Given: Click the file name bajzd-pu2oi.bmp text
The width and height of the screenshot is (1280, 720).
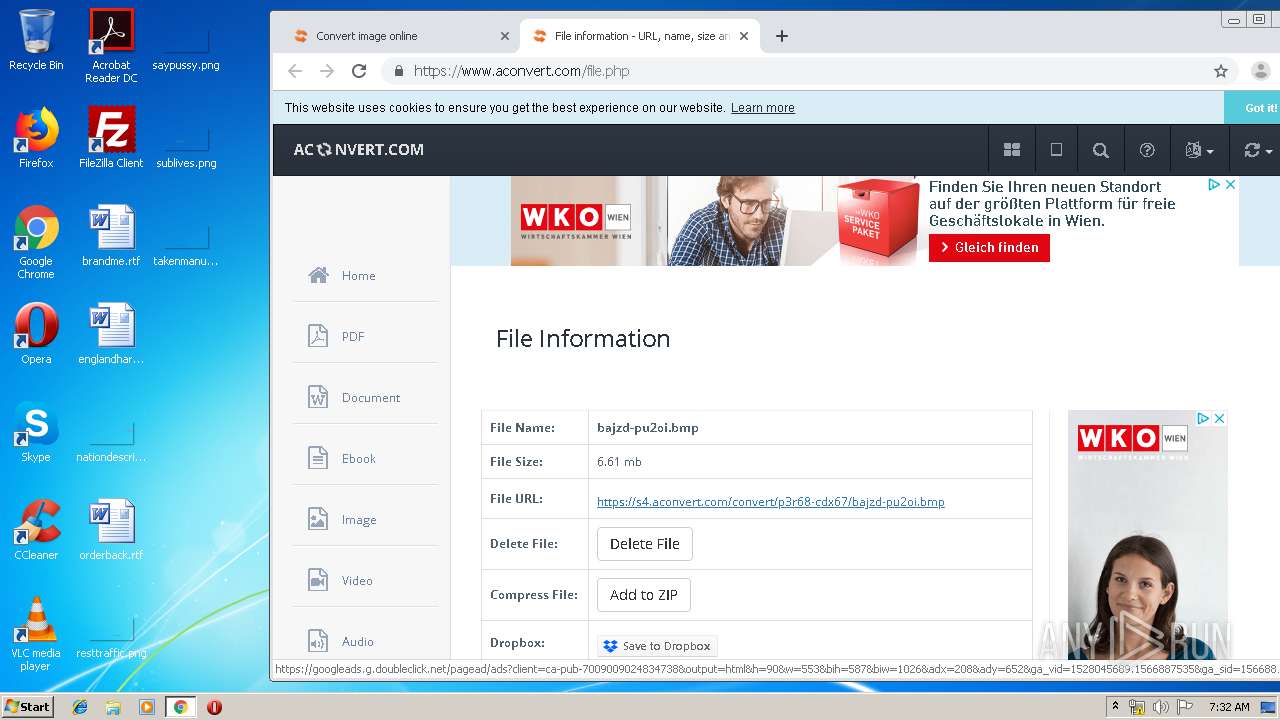Looking at the screenshot, I should click(x=648, y=428).
